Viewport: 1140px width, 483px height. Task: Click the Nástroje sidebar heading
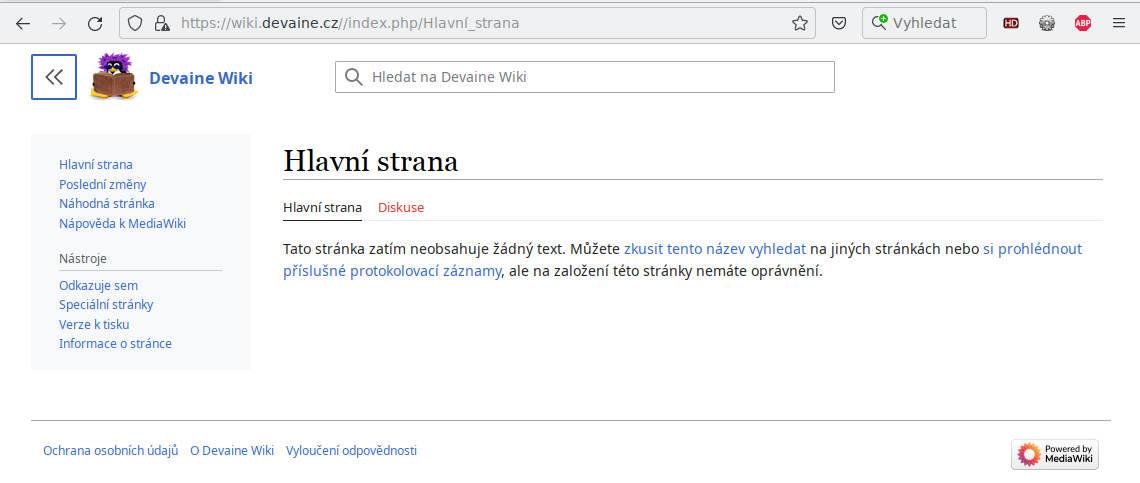[x=83, y=258]
